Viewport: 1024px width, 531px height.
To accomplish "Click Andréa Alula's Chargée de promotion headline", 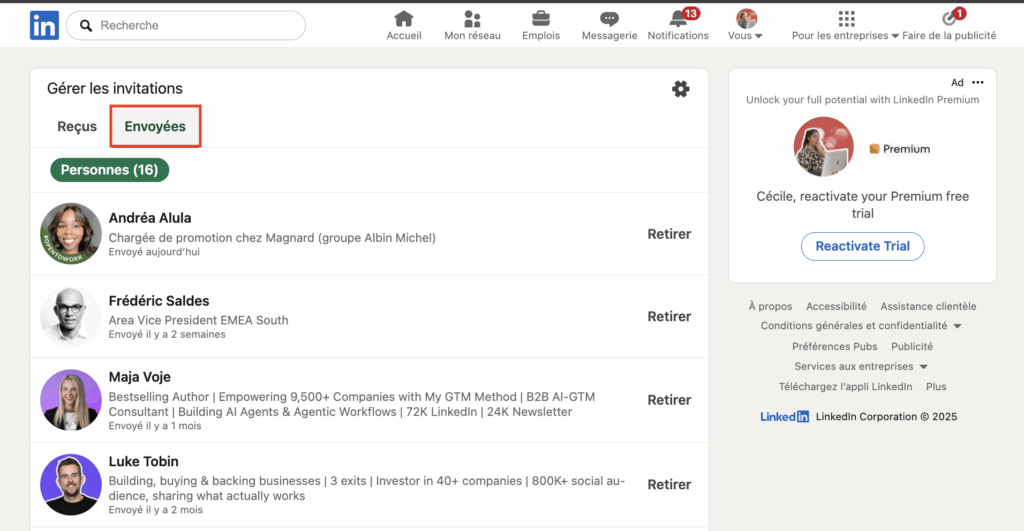I will [x=272, y=238].
